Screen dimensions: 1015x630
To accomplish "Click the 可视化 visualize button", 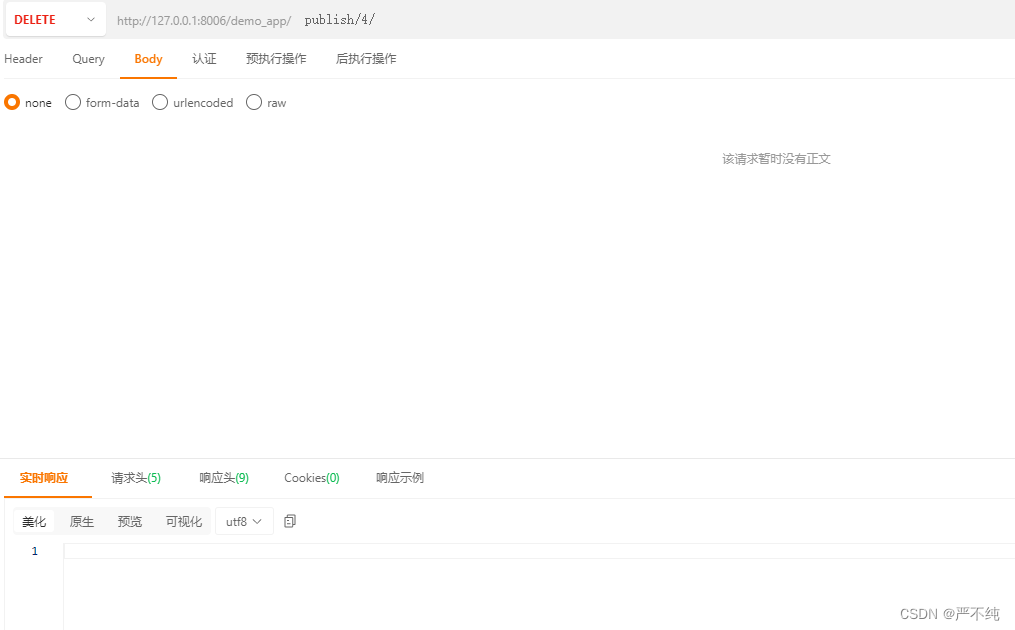I will coord(183,521).
